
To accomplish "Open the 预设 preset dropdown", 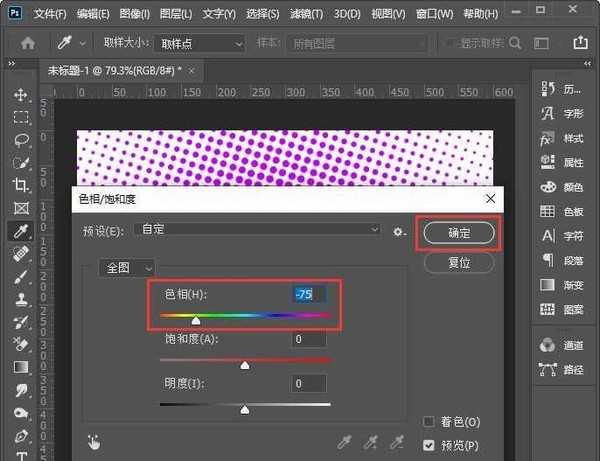I will point(260,230).
